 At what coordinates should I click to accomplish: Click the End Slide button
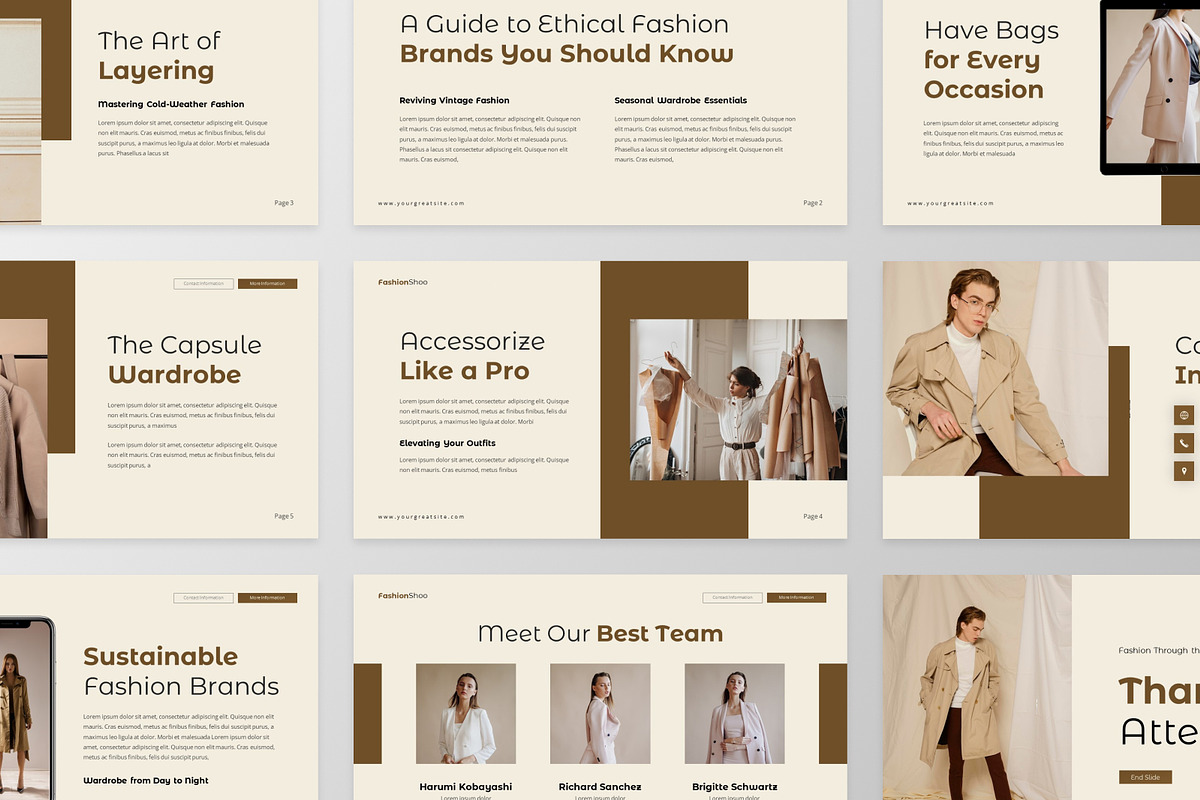1145,777
